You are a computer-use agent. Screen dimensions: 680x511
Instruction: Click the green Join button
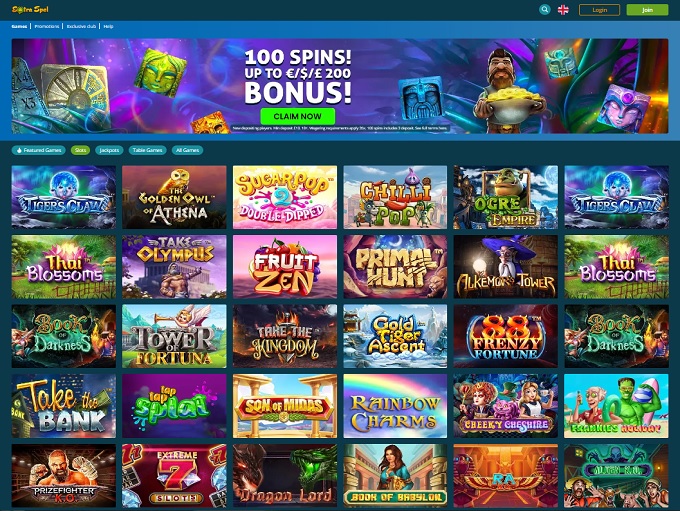click(647, 10)
